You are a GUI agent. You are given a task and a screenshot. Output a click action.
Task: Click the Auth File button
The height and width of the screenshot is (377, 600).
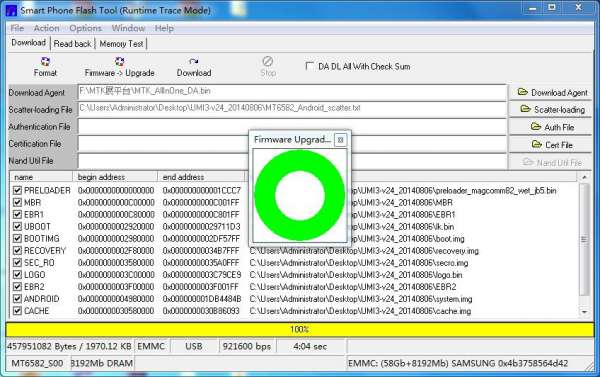click(x=551, y=127)
